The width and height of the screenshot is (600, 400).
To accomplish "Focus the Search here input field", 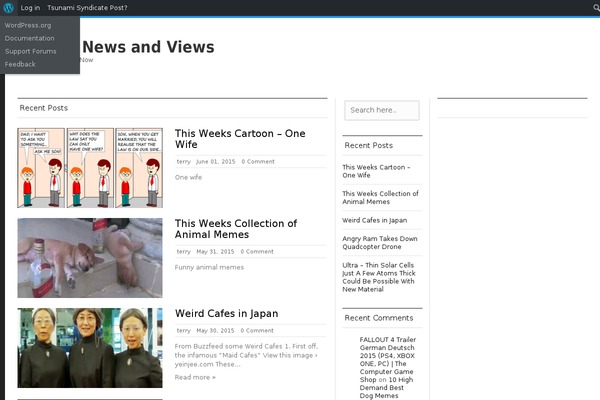I will pyautogui.click(x=382, y=110).
